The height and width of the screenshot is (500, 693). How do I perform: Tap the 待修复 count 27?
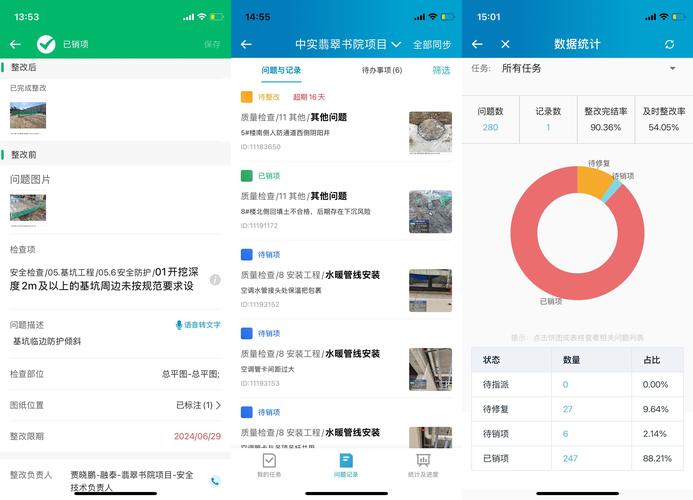(x=567, y=409)
